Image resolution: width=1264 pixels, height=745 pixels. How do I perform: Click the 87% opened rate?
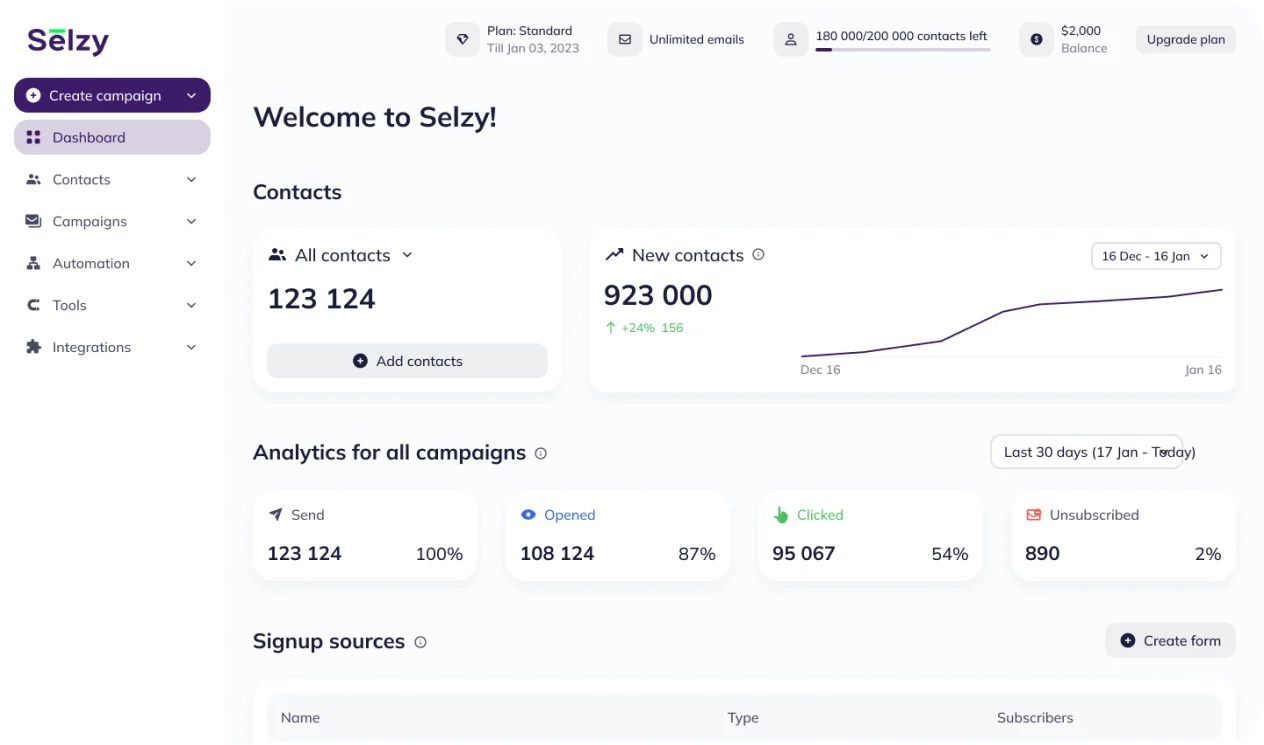point(697,554)
